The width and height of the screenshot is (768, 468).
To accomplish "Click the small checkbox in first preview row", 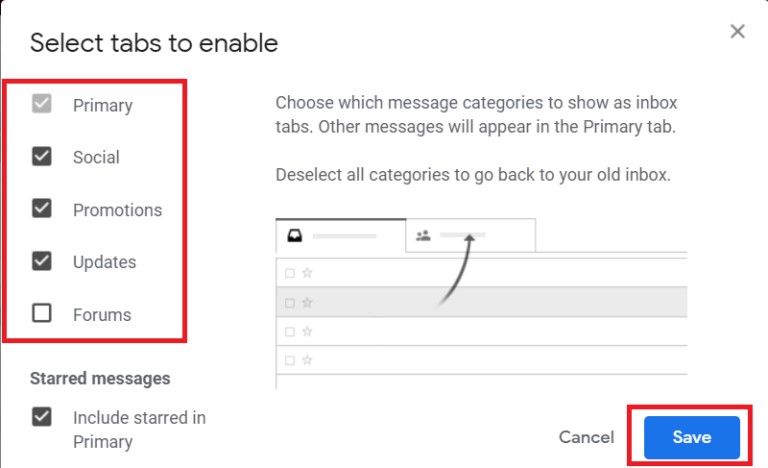I will pyautogui.click(x=290, y=272).
